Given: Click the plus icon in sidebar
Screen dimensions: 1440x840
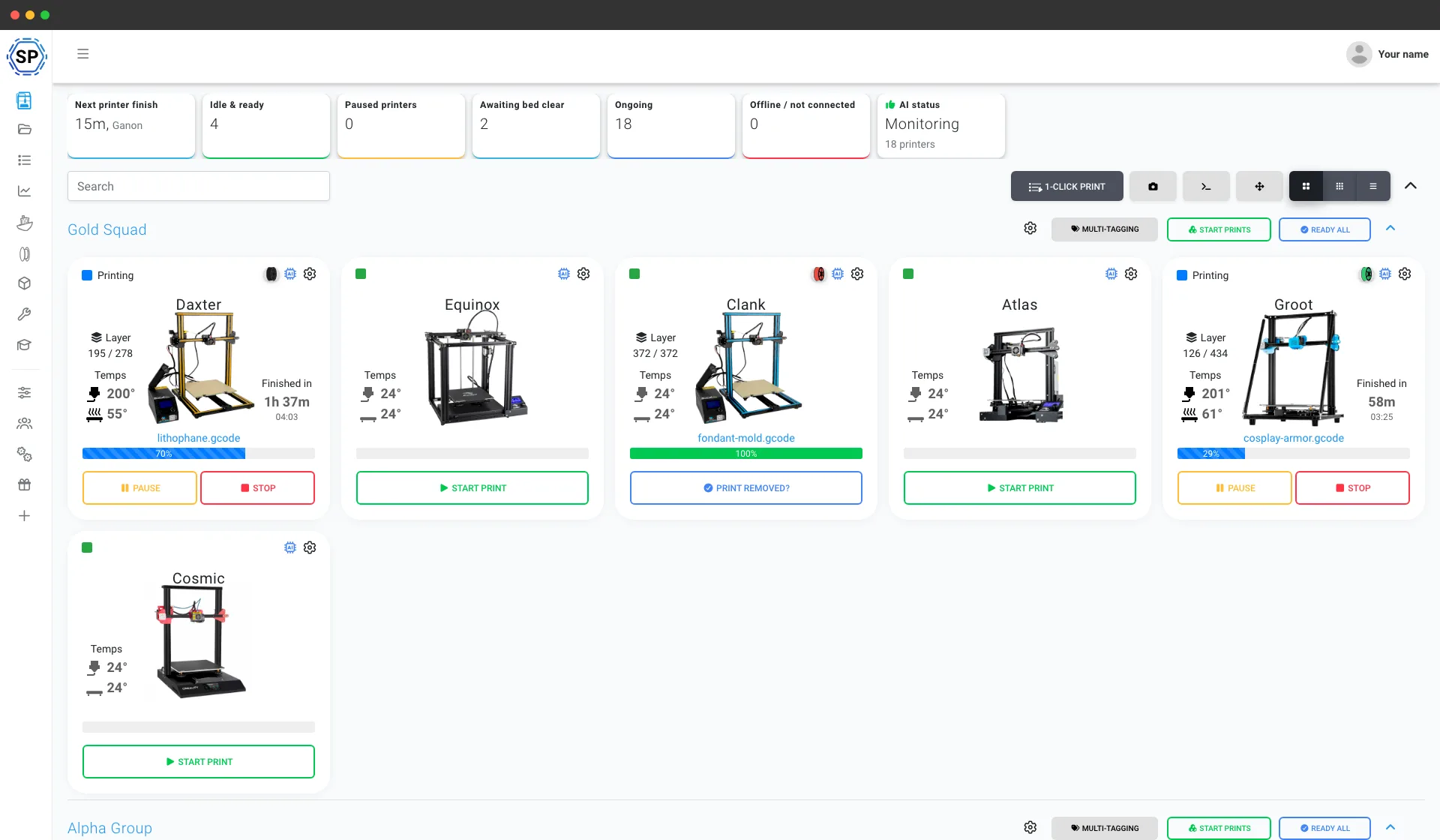Looking at the screenshot, I should click(x=25, y=516).
